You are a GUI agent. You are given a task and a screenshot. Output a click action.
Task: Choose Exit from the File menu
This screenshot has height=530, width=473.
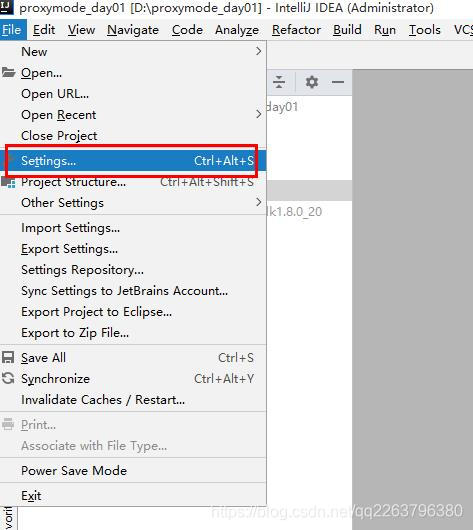133,495
